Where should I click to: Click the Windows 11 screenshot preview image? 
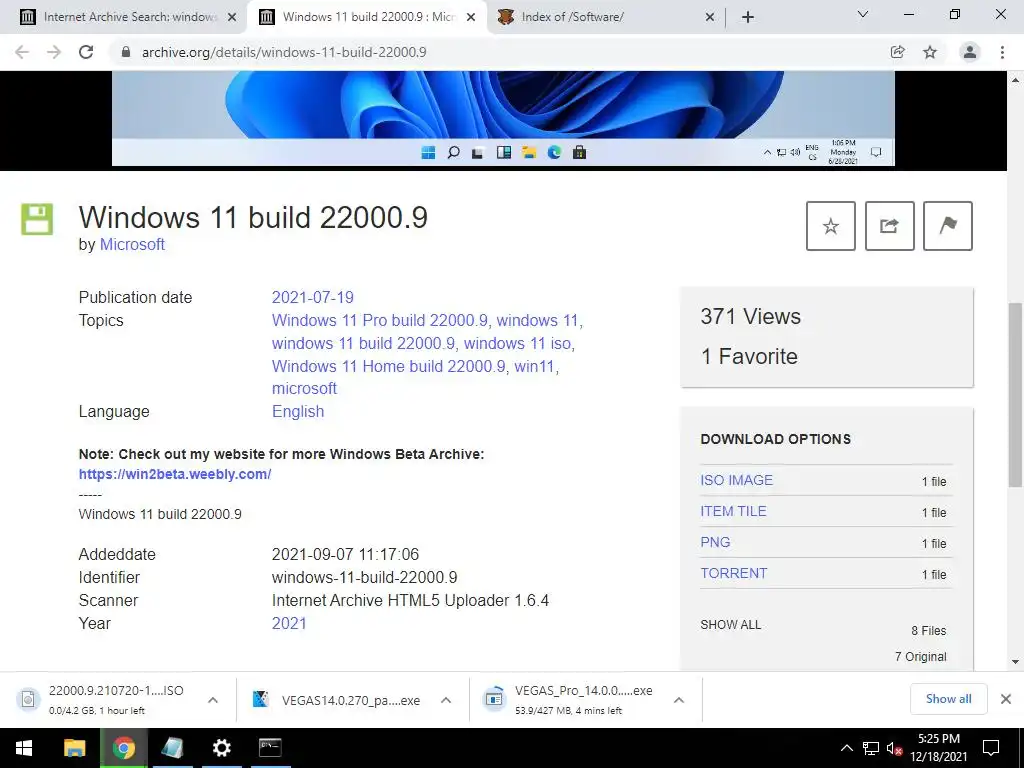point(503,118)
